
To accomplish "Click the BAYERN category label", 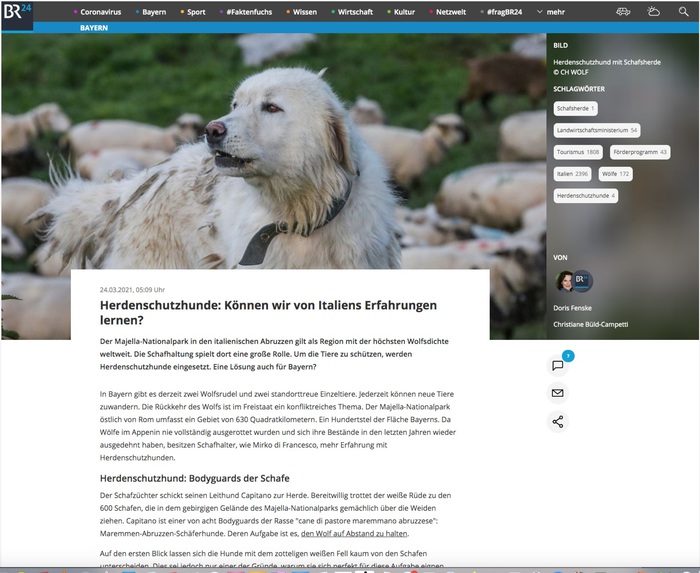I will tap(94, 28).
